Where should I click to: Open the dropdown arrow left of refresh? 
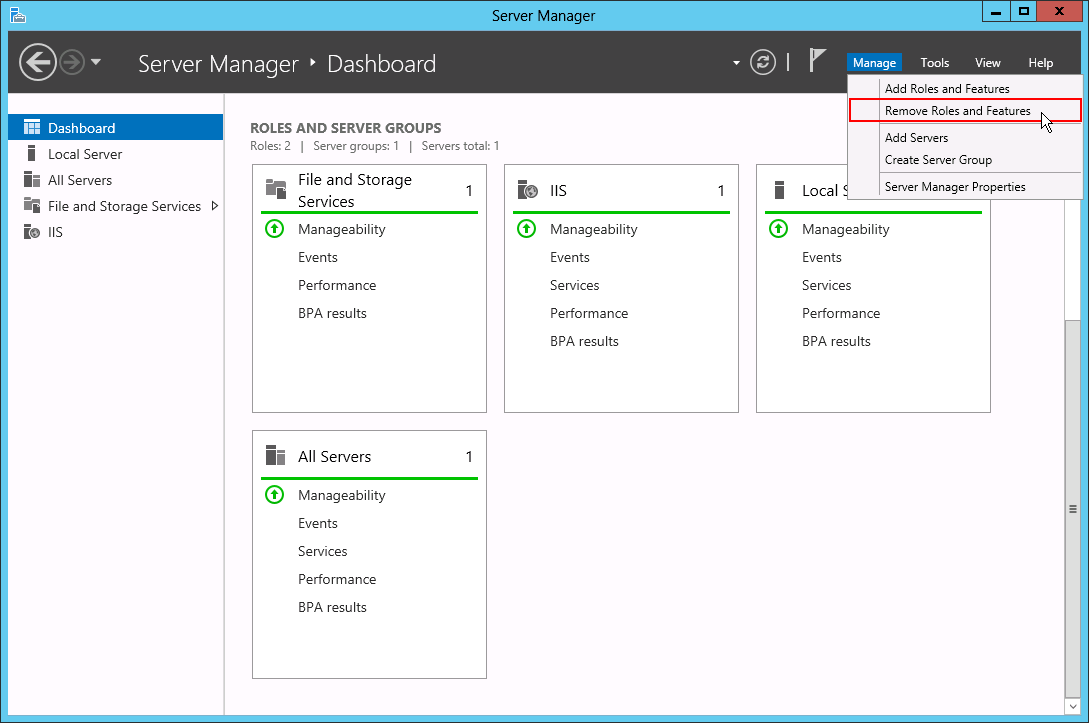point(736,63)
